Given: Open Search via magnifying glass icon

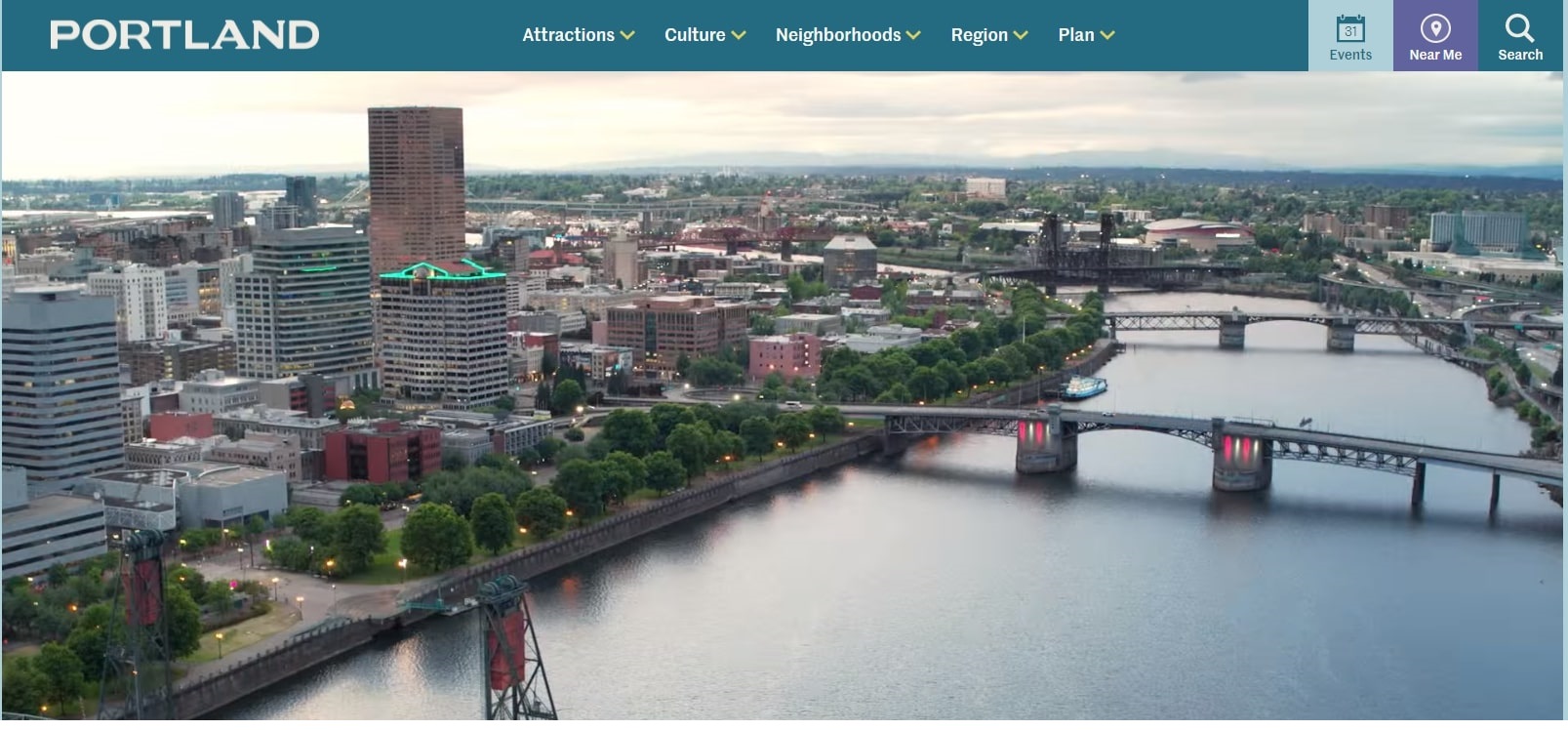Looking at the screenshot, I should click(1519, 28).
